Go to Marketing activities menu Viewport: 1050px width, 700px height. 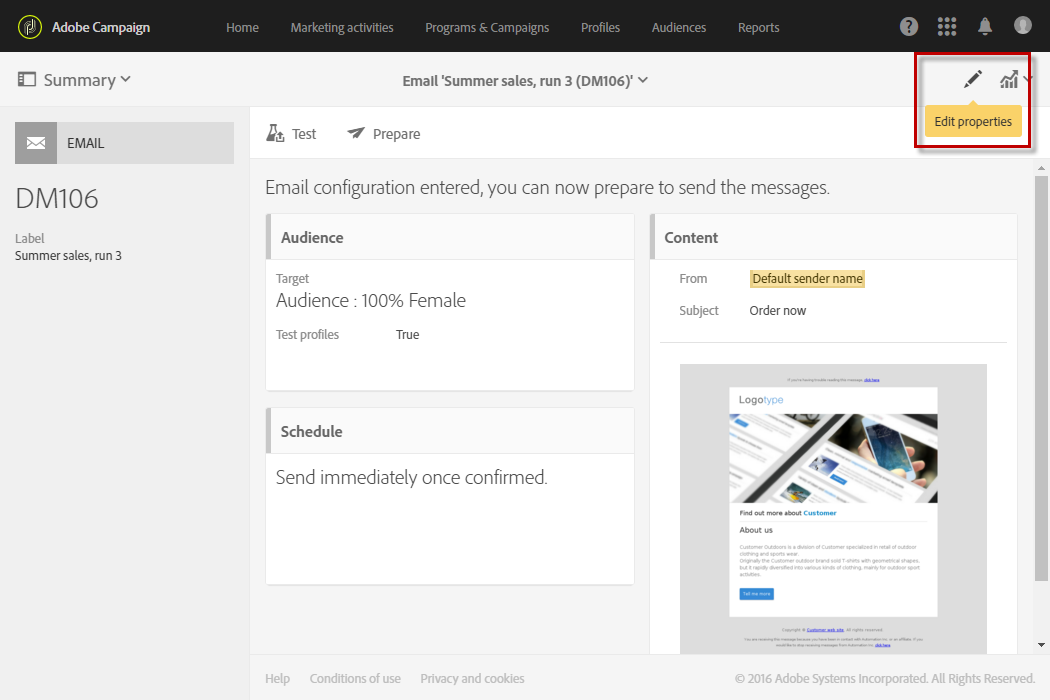pyautogui.click(x=342, y=27)
